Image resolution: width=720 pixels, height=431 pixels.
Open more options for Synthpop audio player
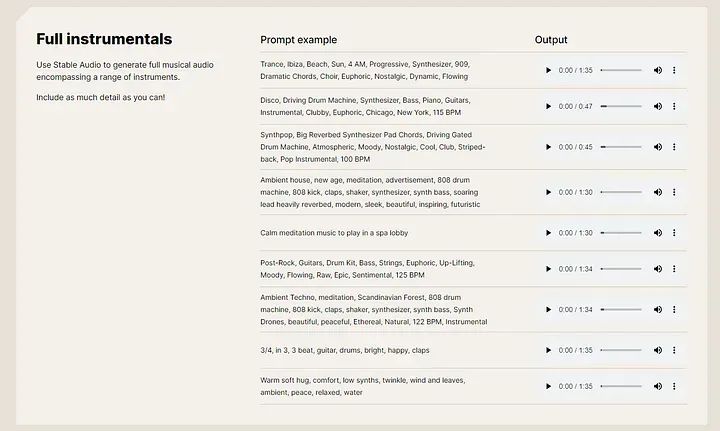coord(675,147)
